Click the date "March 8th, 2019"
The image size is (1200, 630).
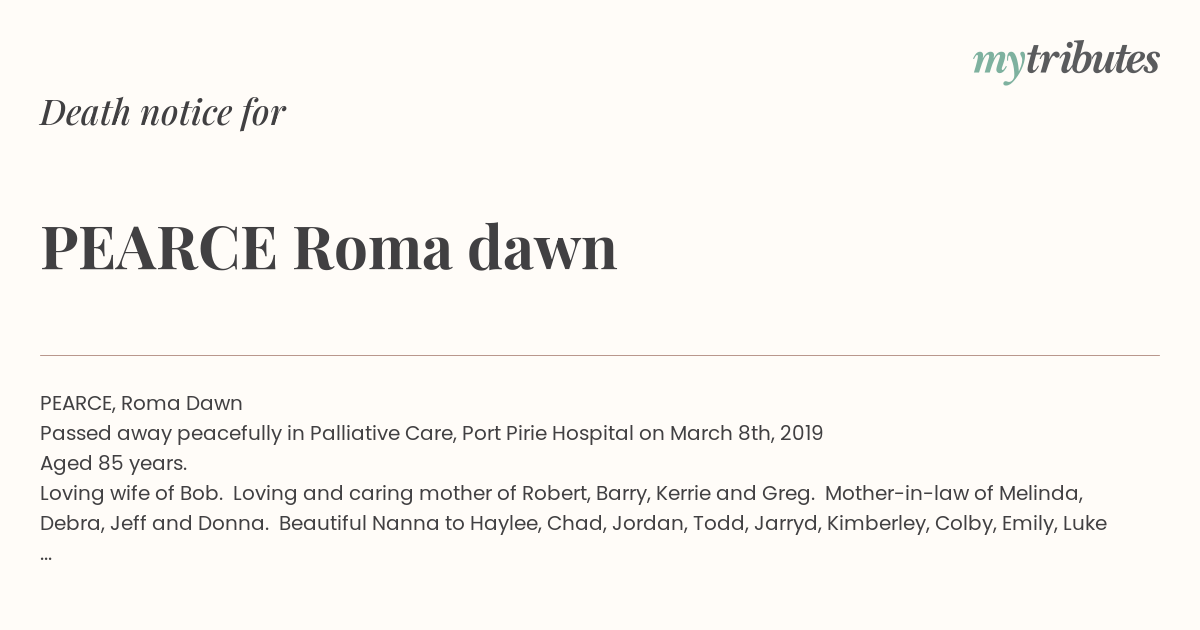click(x=746, y=433)
